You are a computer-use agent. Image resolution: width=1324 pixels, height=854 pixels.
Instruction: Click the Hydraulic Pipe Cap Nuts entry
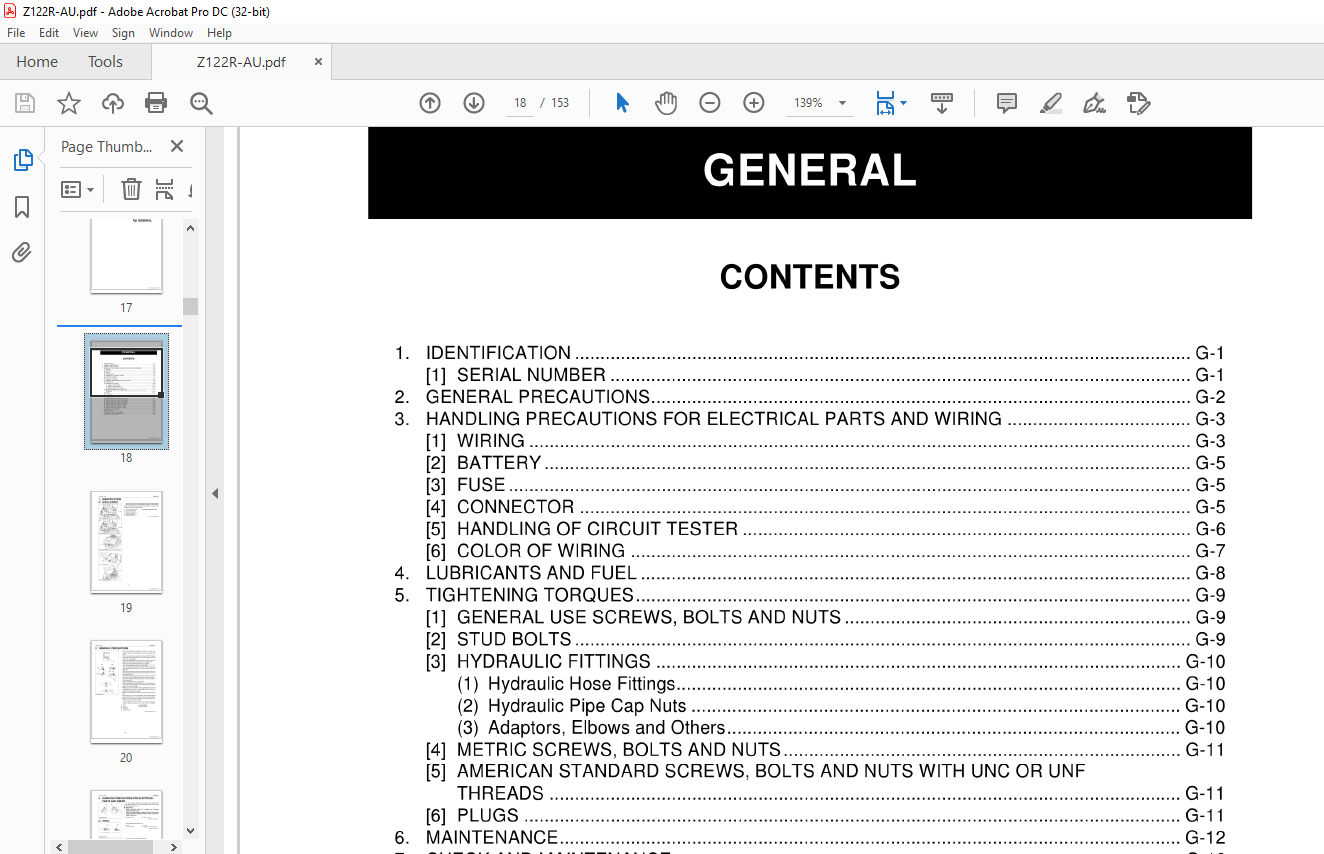pos(841,705)
